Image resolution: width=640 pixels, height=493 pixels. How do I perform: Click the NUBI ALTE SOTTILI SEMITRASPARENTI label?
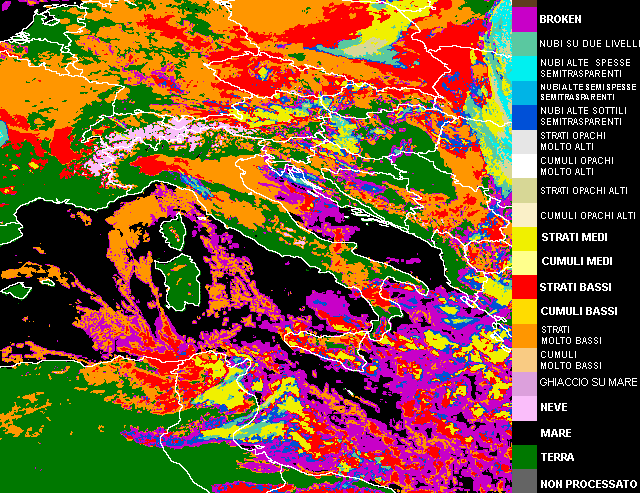[x=583, y=116]
